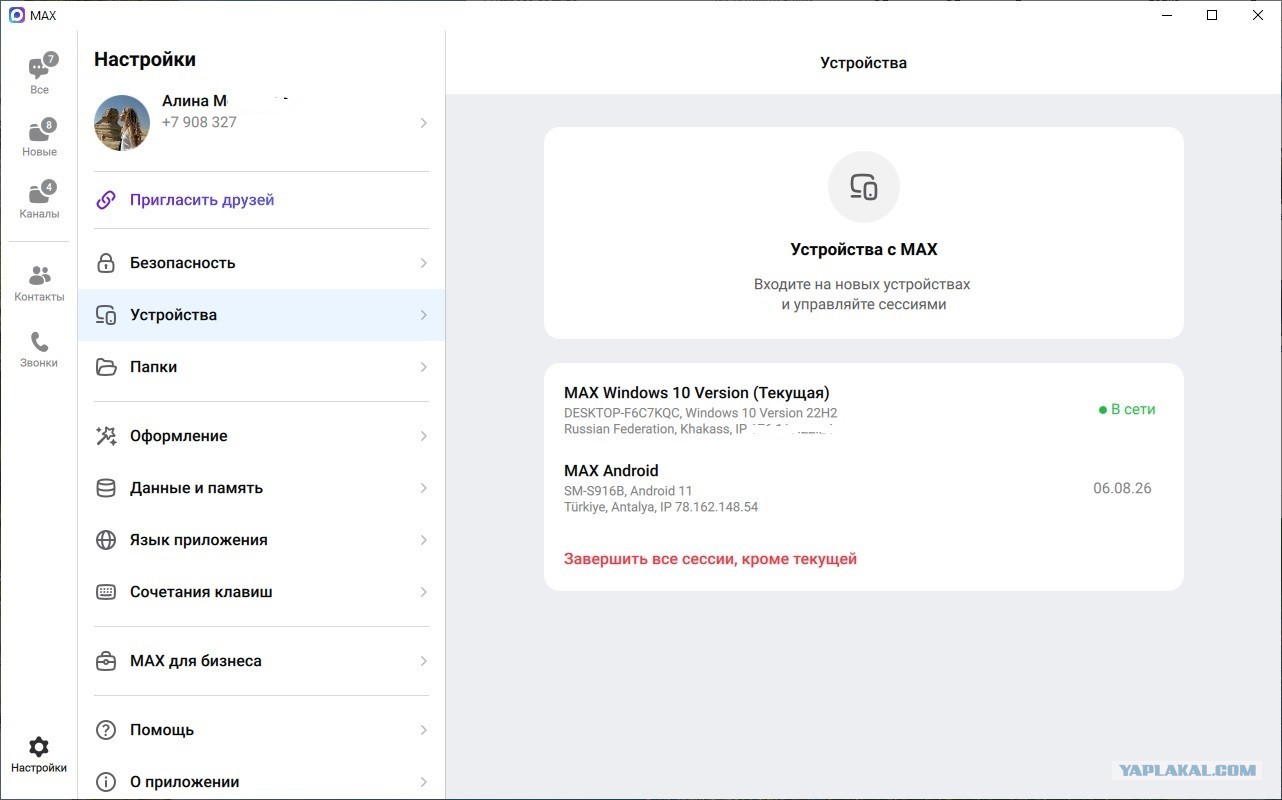Open the Каналы folder icon
Viewport: 1282px width, 800px height.
[x=39, y=193]
